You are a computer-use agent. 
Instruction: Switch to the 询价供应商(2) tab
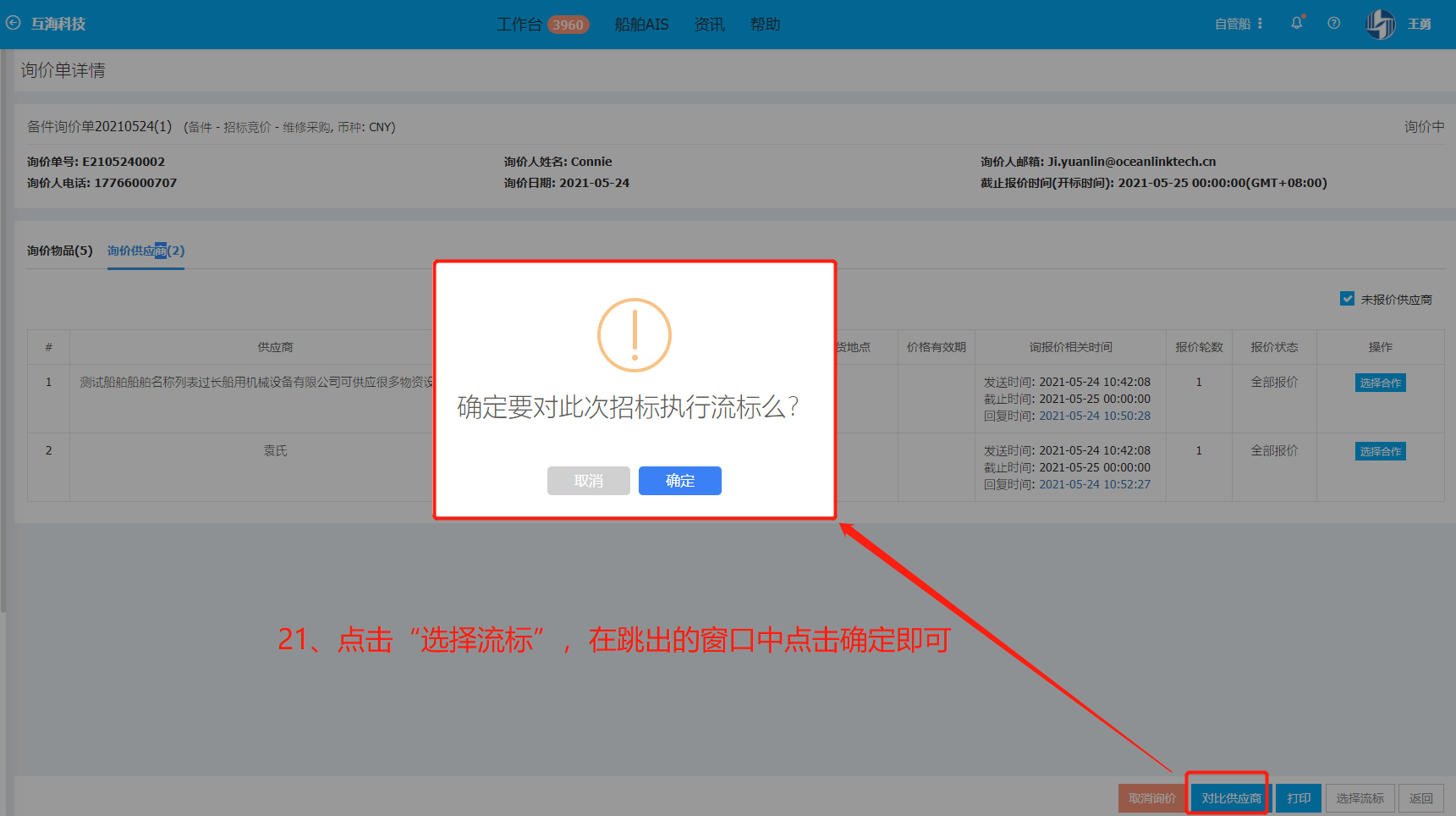pyautogui.click(x=146, y=251)
